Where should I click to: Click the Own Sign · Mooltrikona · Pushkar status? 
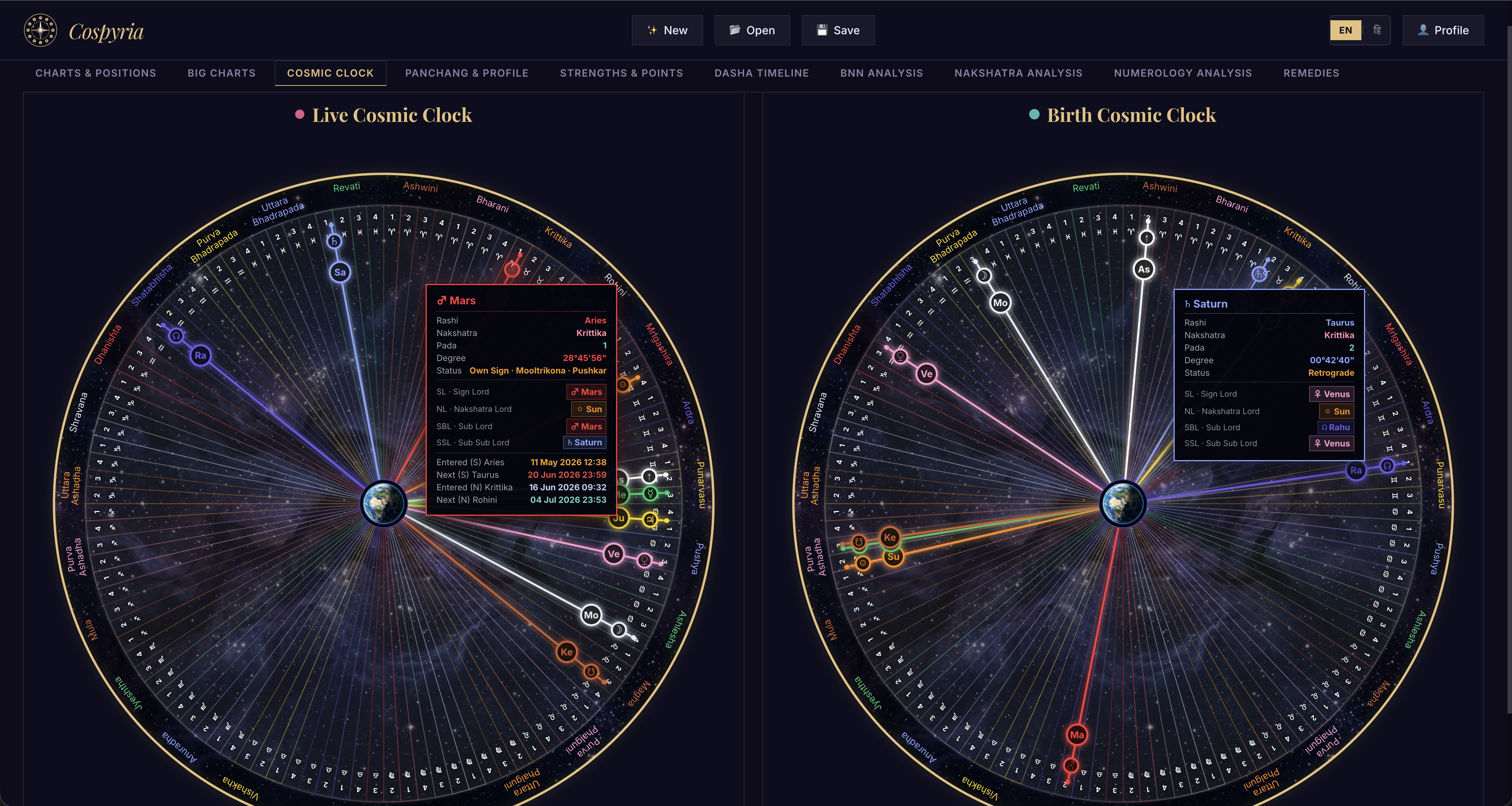coord(538,371)
